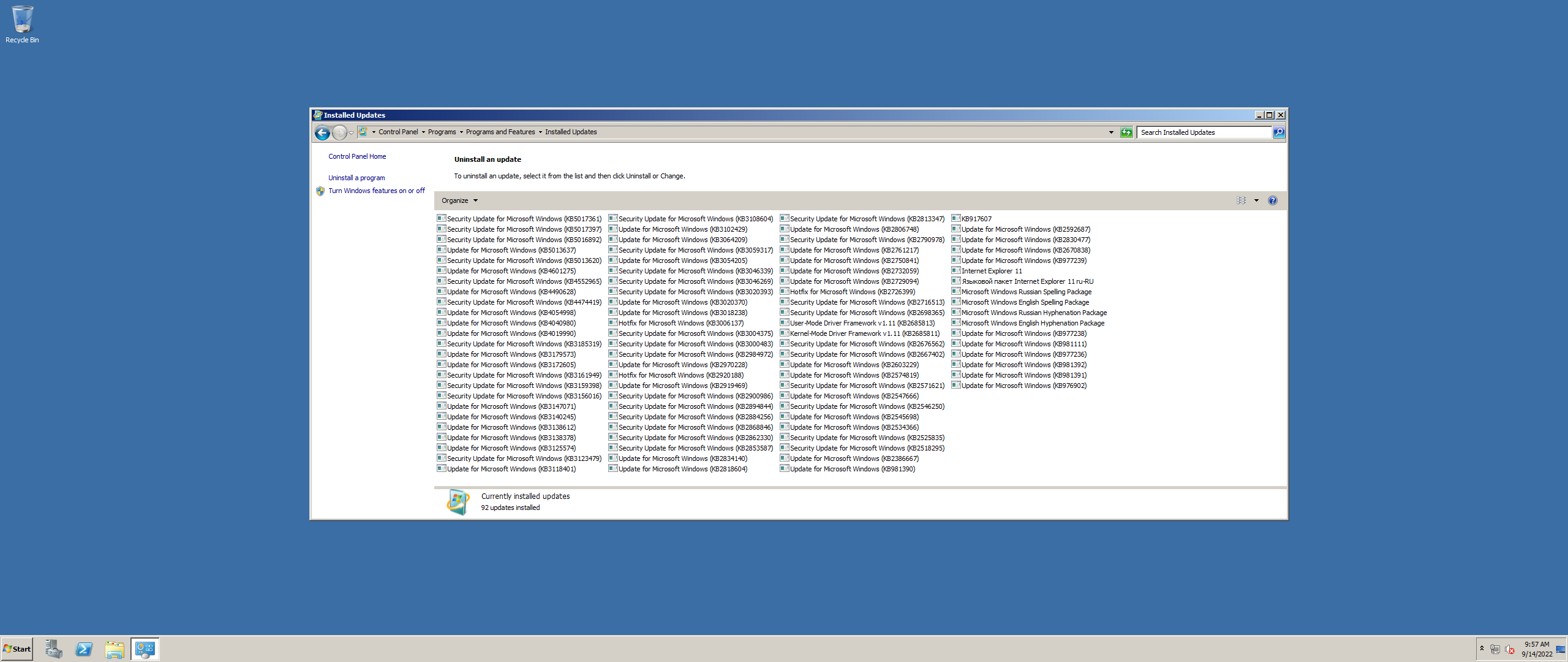The image size is (1568, 662).
Task: Go back using the Back arrow button
Action: (x=322, y=132)
